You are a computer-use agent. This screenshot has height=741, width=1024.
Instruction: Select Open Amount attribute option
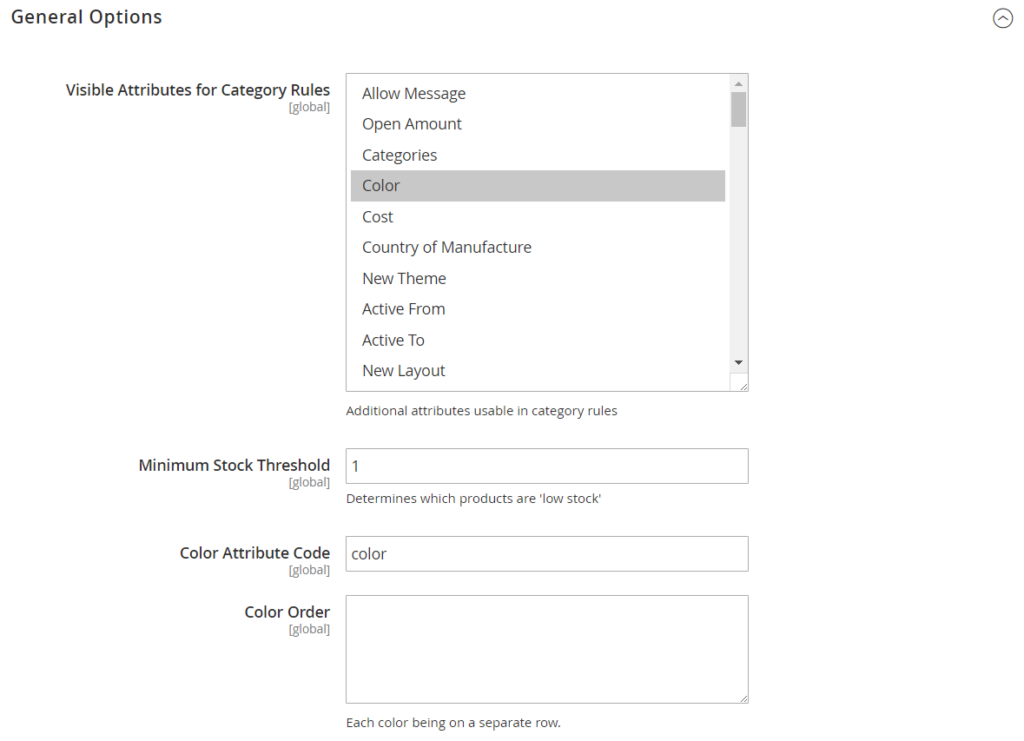(412, 124)
